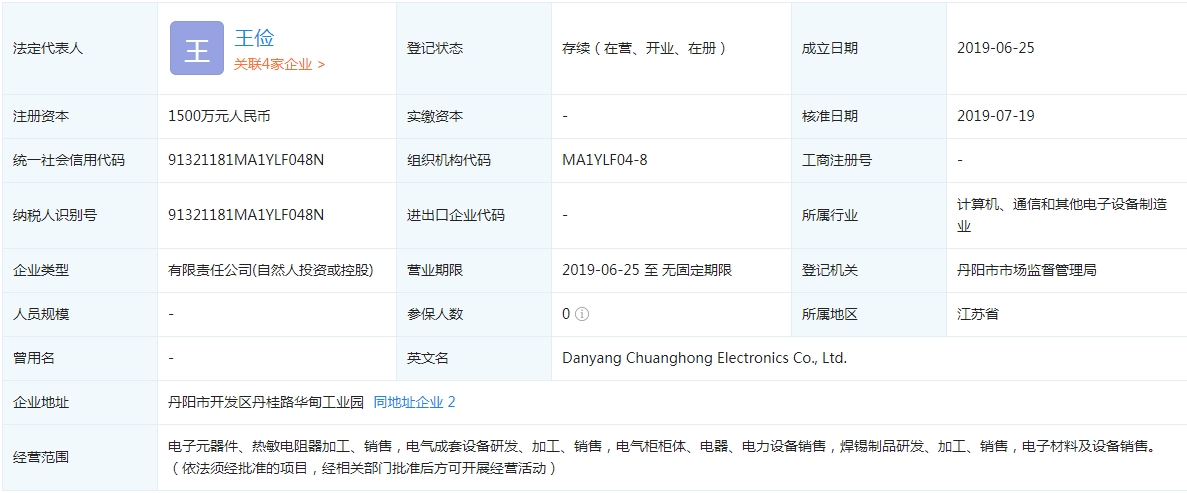Click the 纳税人识别号 row's number value

point(246,215)
